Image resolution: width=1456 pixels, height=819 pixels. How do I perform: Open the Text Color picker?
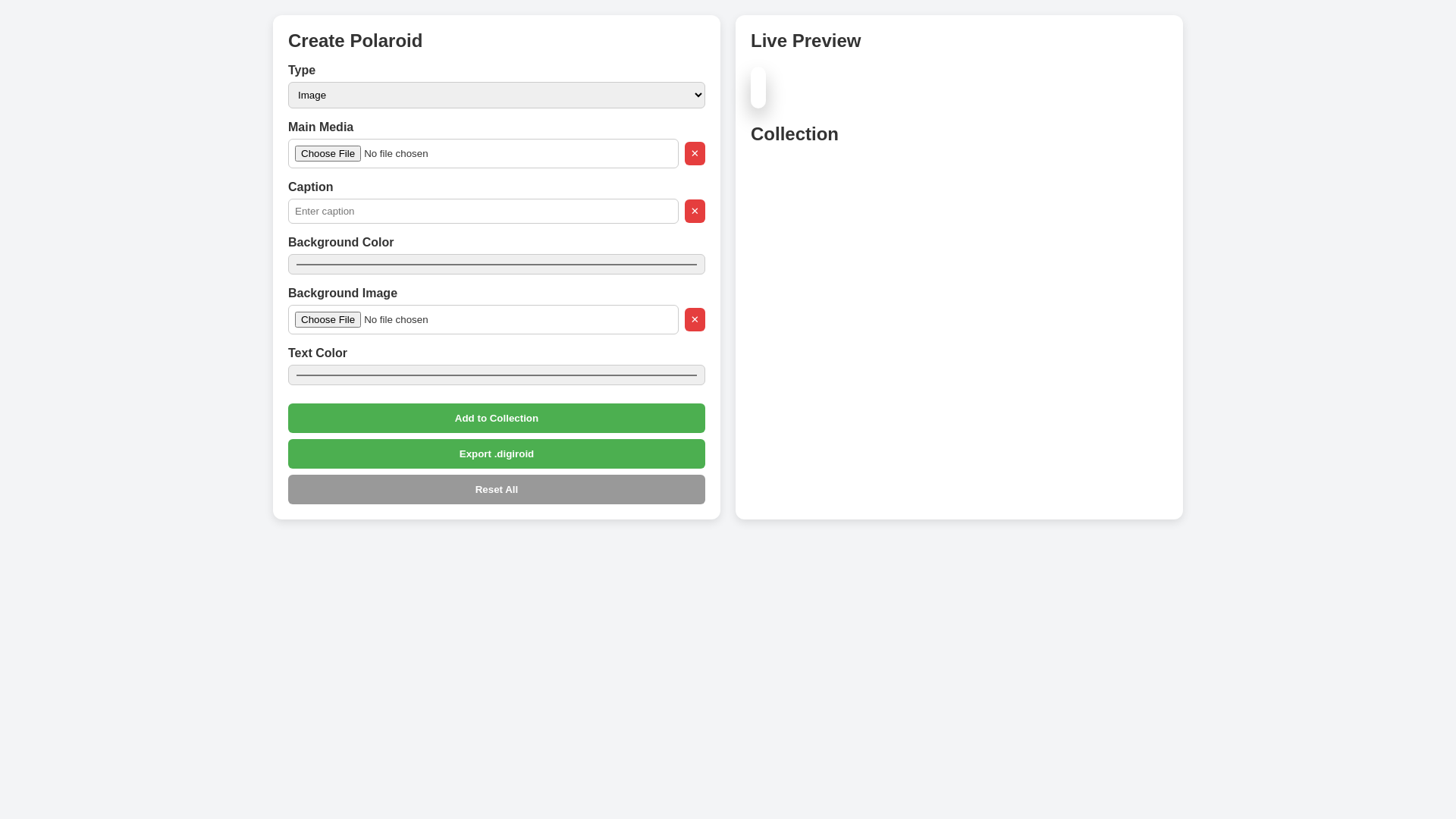click(x=497, y=375)
